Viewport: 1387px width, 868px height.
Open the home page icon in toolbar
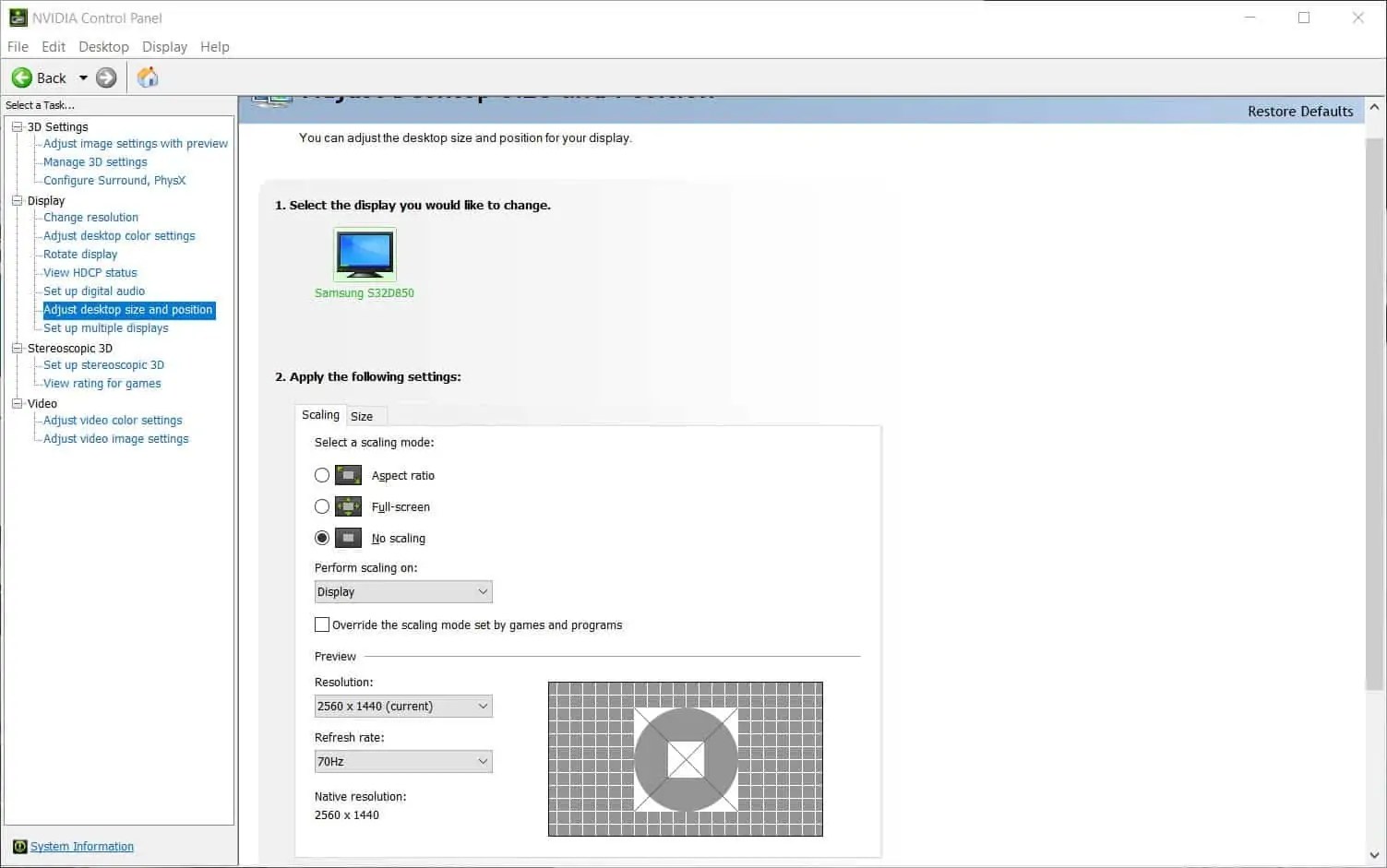pyautogui.click(x=147, y=77)
